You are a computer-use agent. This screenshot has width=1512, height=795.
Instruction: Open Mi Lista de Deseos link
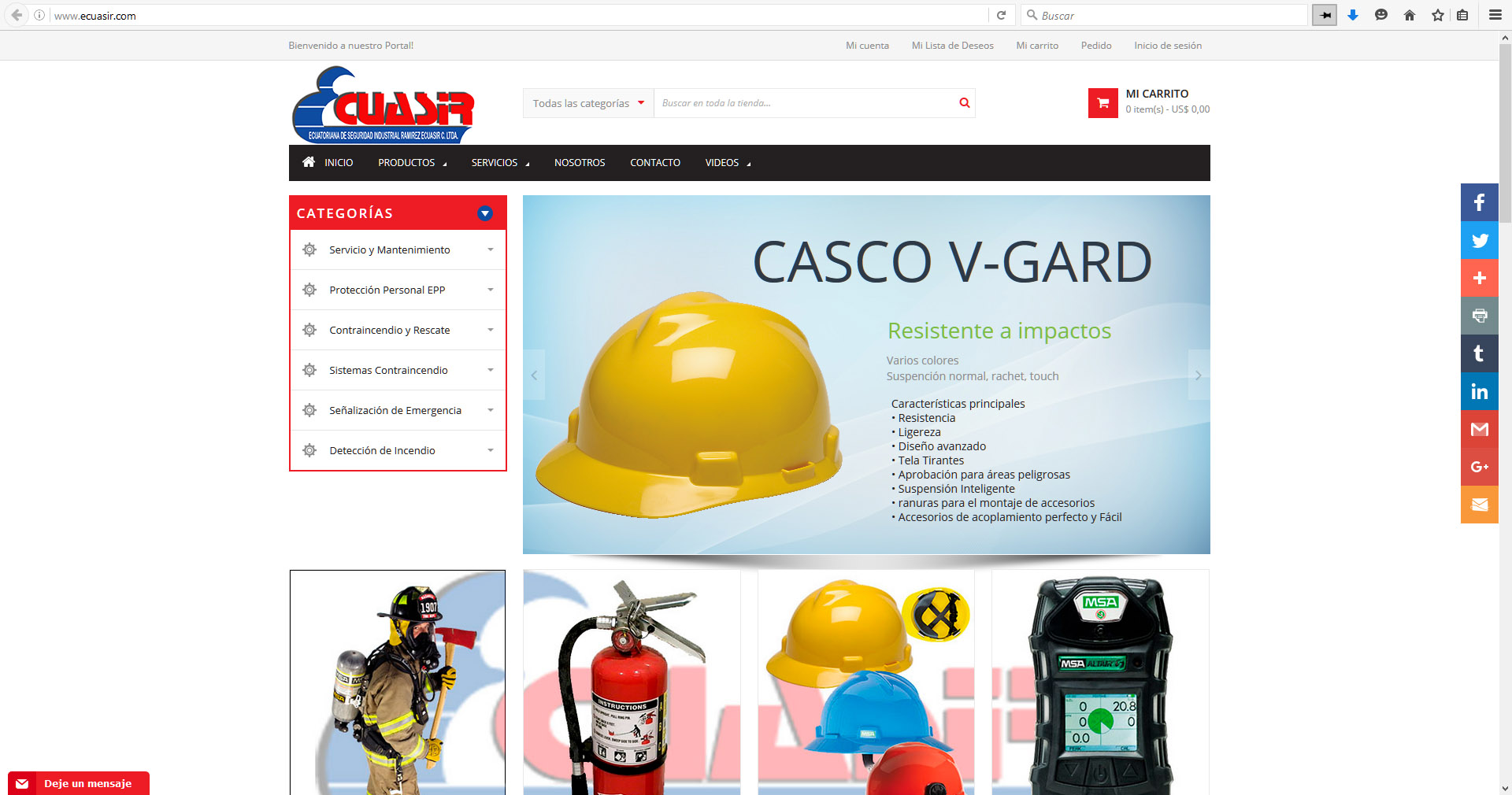(953, 46)
